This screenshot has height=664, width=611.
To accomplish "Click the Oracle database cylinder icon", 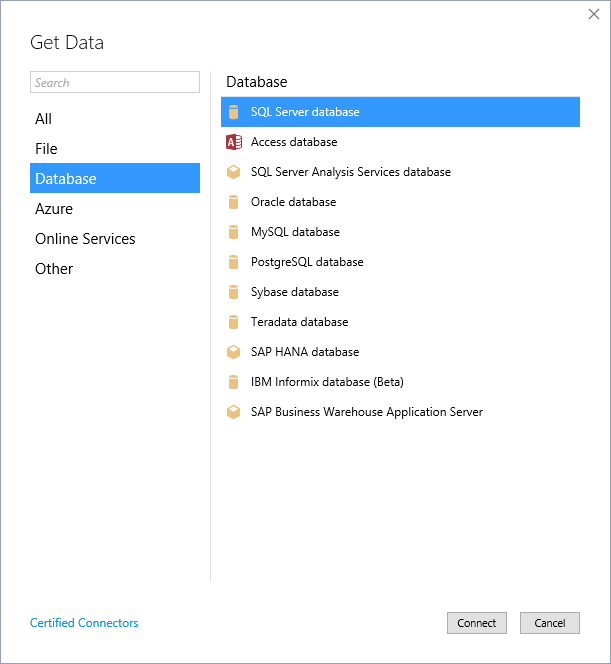I will 233,202.
